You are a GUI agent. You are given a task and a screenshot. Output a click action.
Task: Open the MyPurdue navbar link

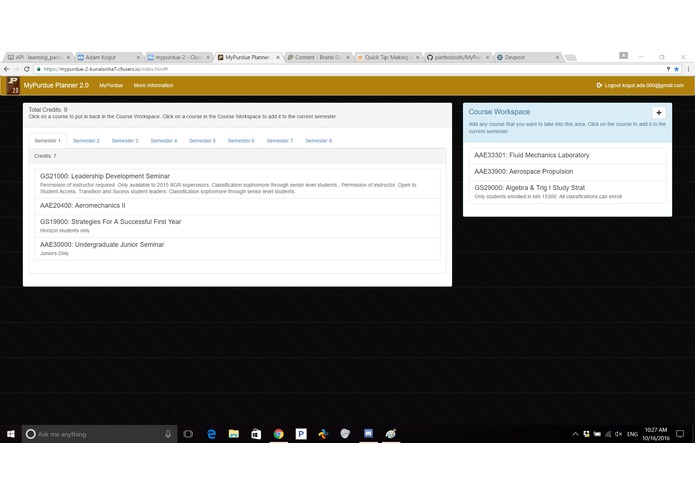pos(111,86)
